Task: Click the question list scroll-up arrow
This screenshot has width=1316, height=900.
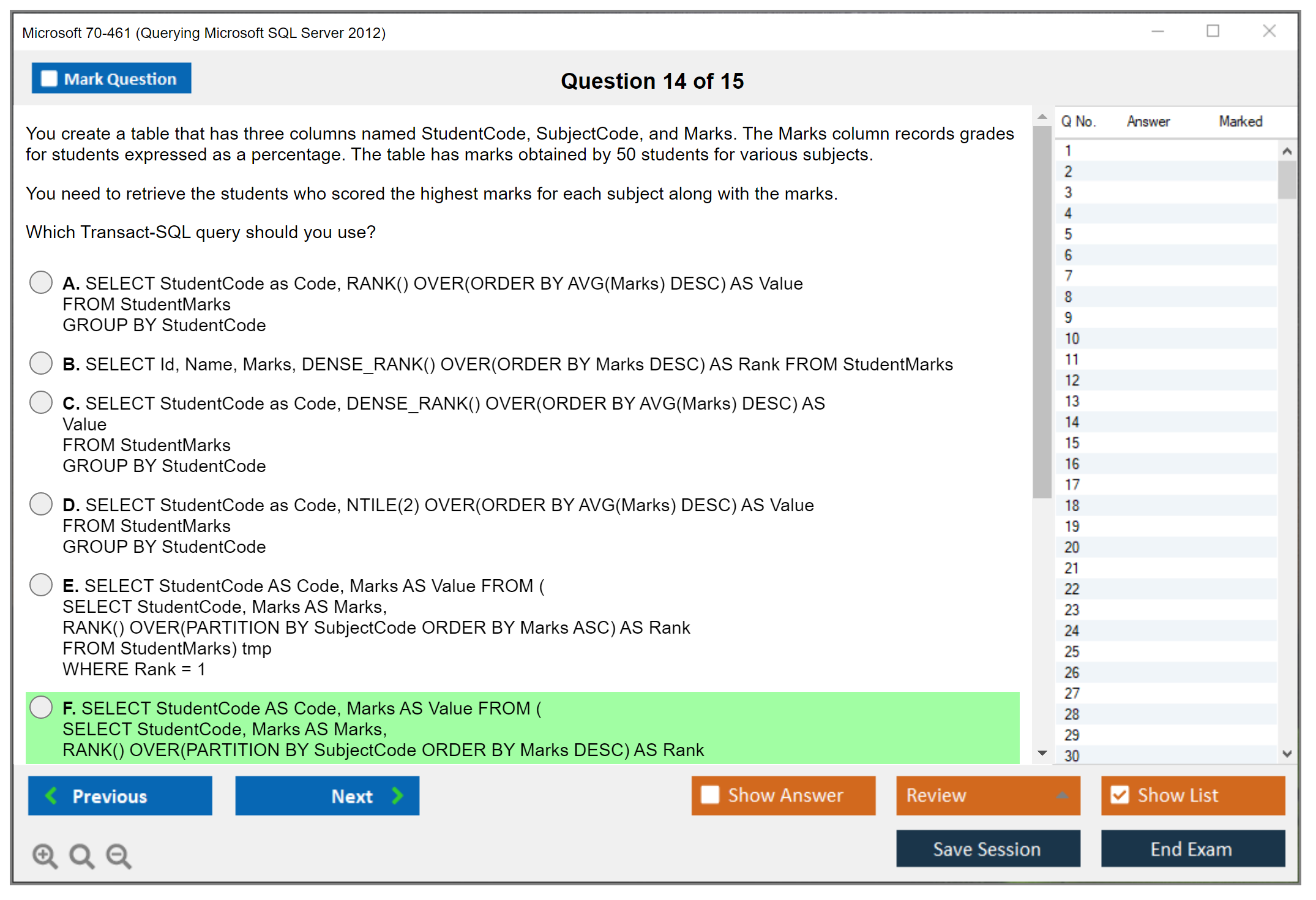Action: pyautogui.click(x=1287, y=151)
